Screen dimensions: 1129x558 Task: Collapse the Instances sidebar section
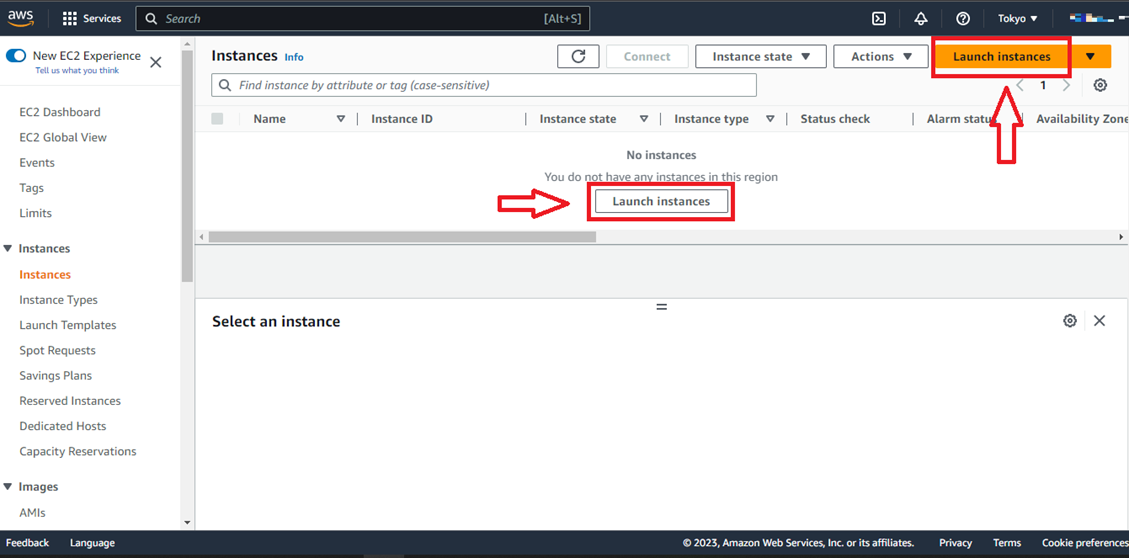pos(8,248)
